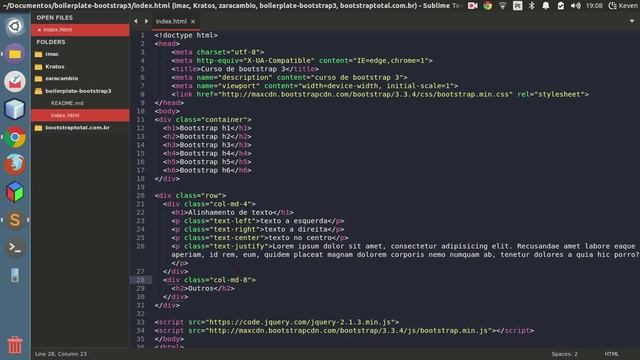Open the Ubuntu Dash launcher icon
The width and height of the screenshot is (640, 360).
pyautogui.click(x=15, y=27)
